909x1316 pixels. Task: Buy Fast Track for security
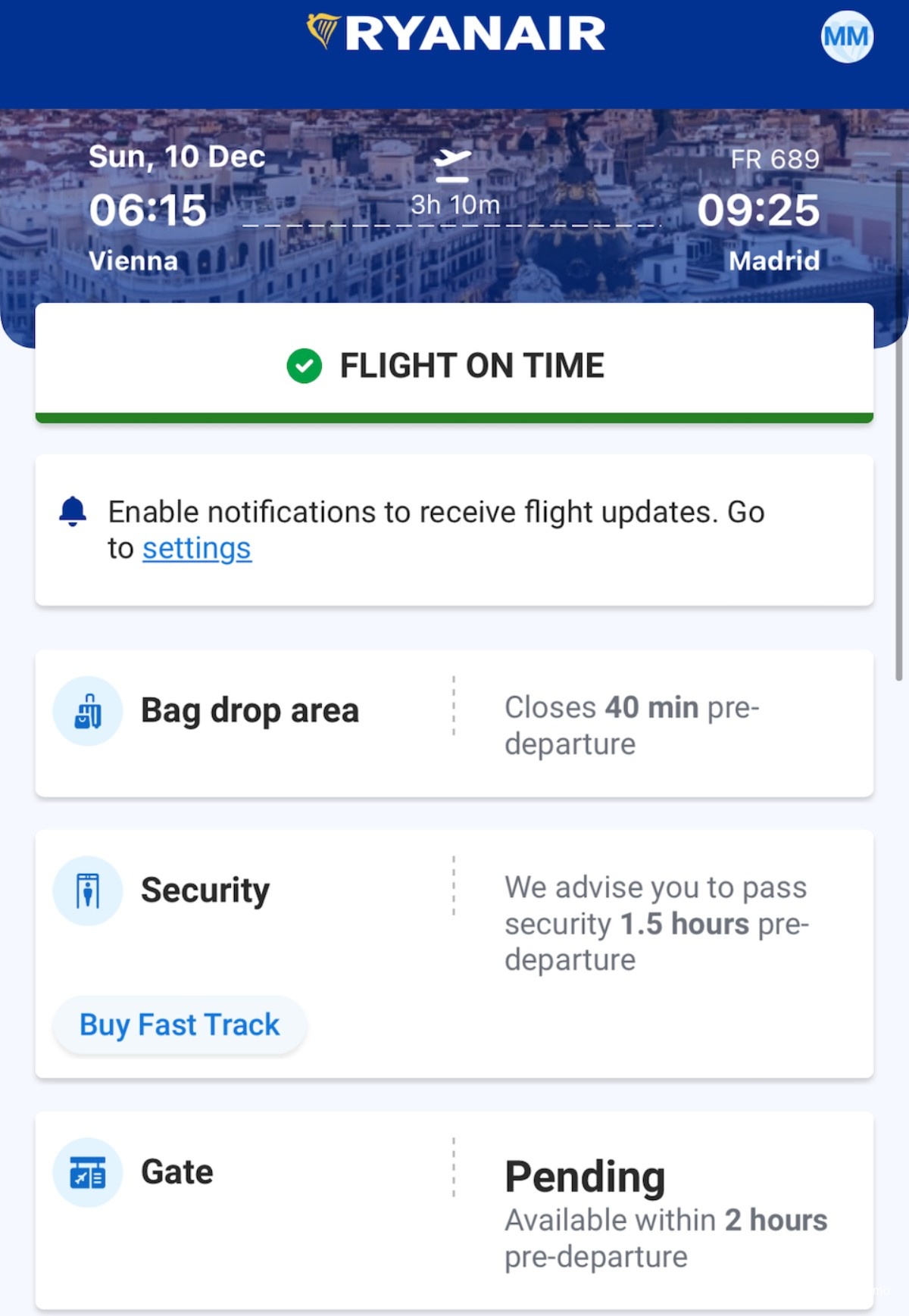coord(180,1024)
